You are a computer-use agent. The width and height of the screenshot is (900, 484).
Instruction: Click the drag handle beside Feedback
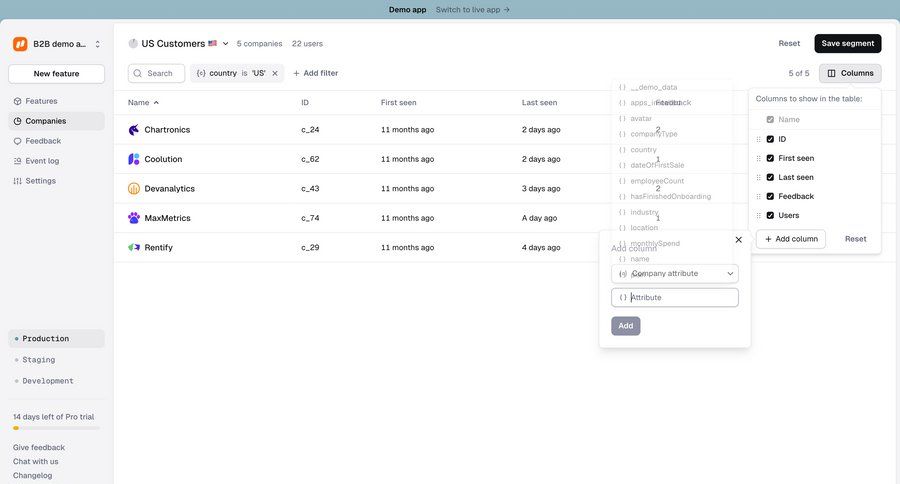click(x=758, y=196)
